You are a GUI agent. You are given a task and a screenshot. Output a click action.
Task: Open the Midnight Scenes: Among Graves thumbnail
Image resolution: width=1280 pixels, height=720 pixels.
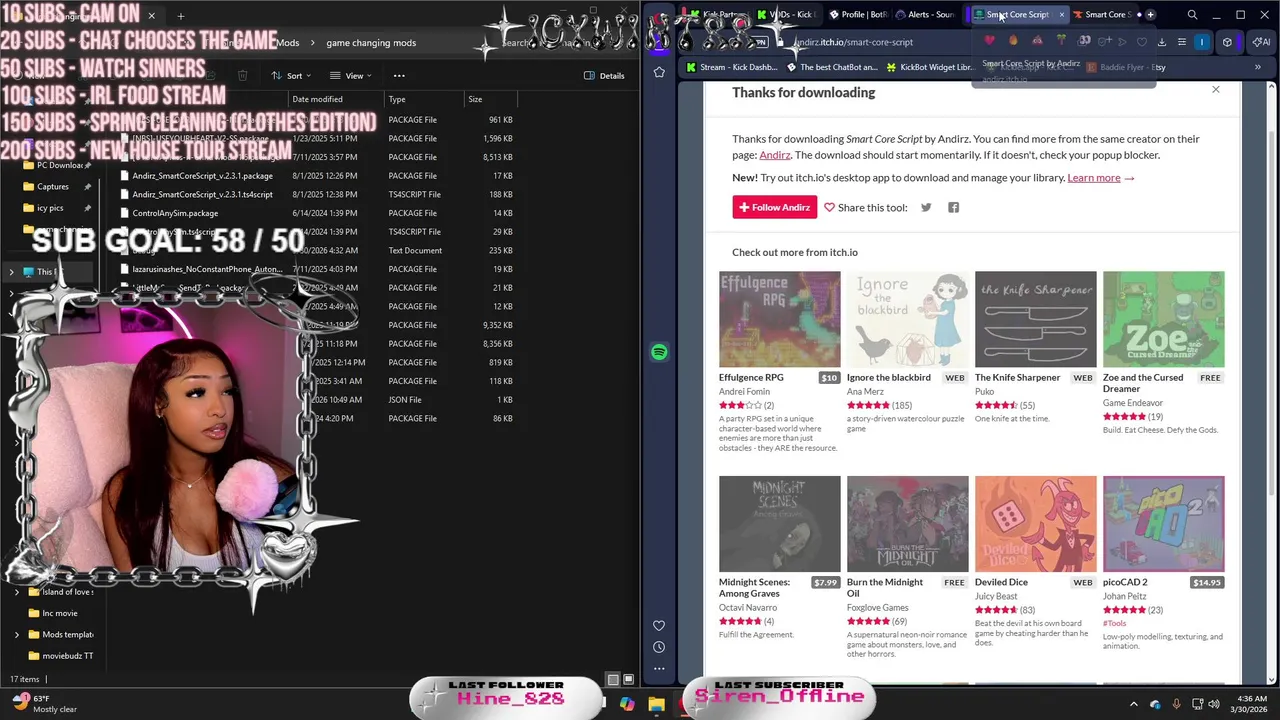[780, 524]
